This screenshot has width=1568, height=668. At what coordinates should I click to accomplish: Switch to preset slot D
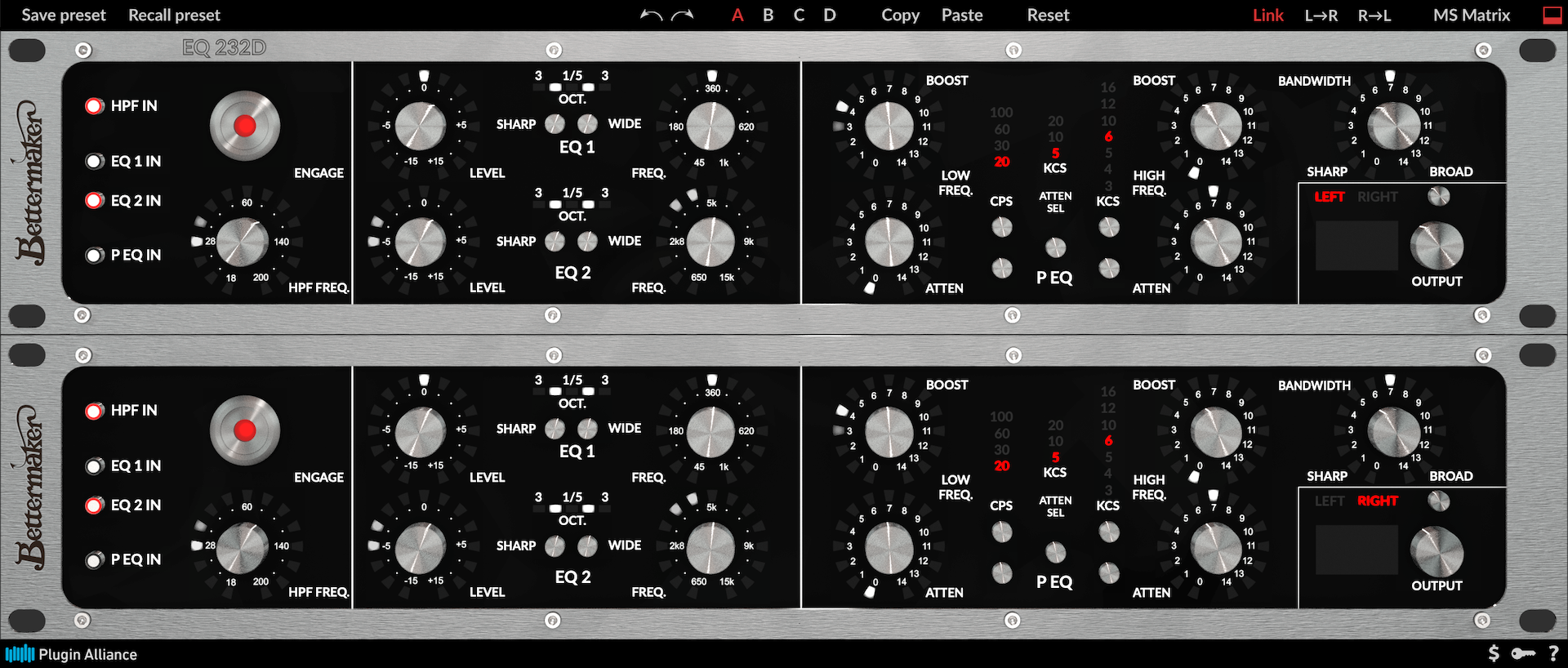point(829,15)
